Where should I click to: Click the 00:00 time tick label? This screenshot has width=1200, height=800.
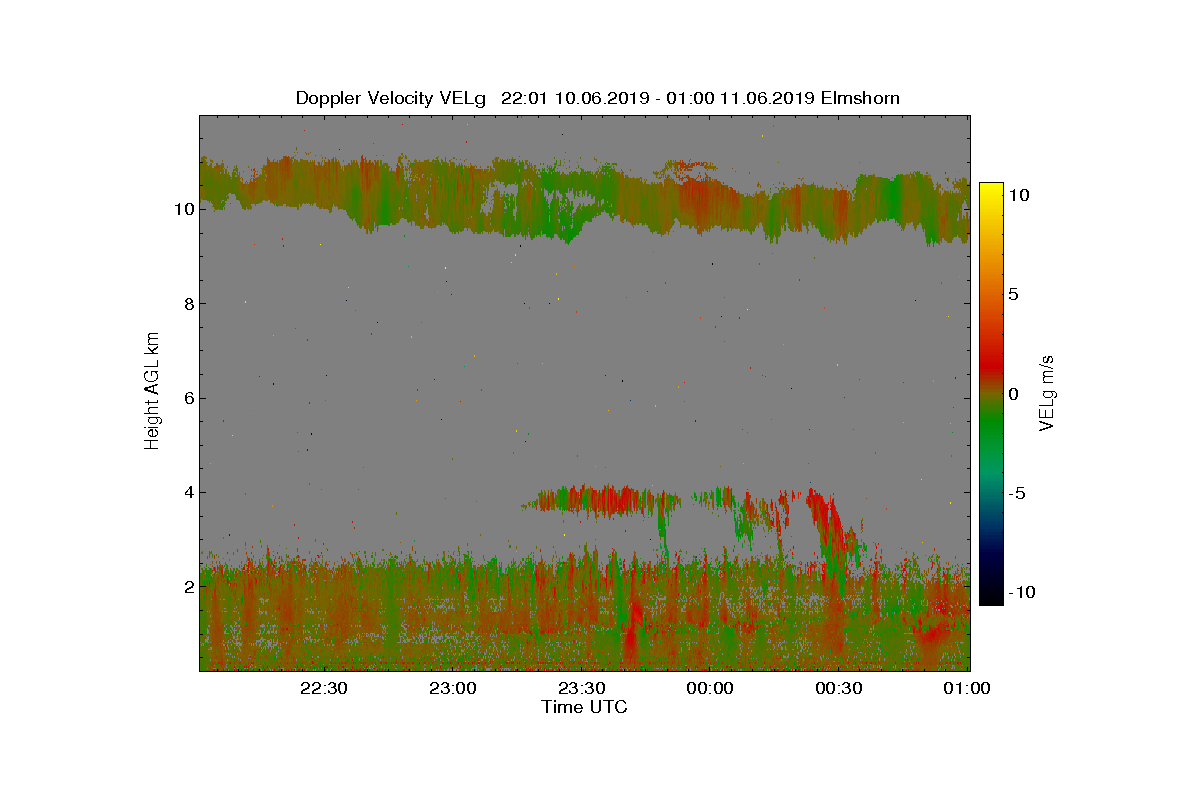point(710,689)
